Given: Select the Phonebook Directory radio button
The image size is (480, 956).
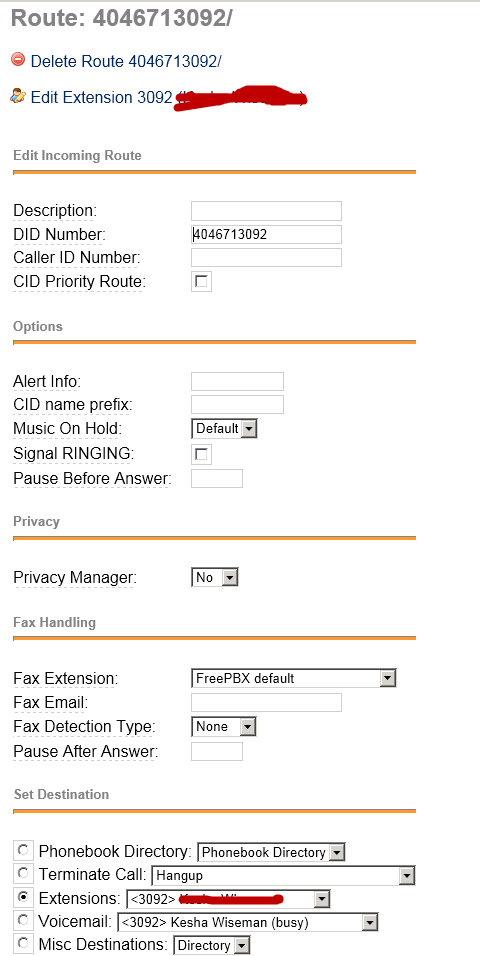Looking at the screenshot, I should coord(23,849).
